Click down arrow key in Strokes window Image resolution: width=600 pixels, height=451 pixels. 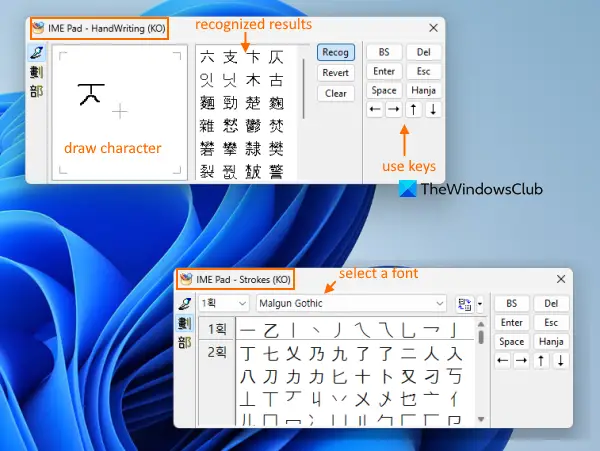(x=561, y=361)
